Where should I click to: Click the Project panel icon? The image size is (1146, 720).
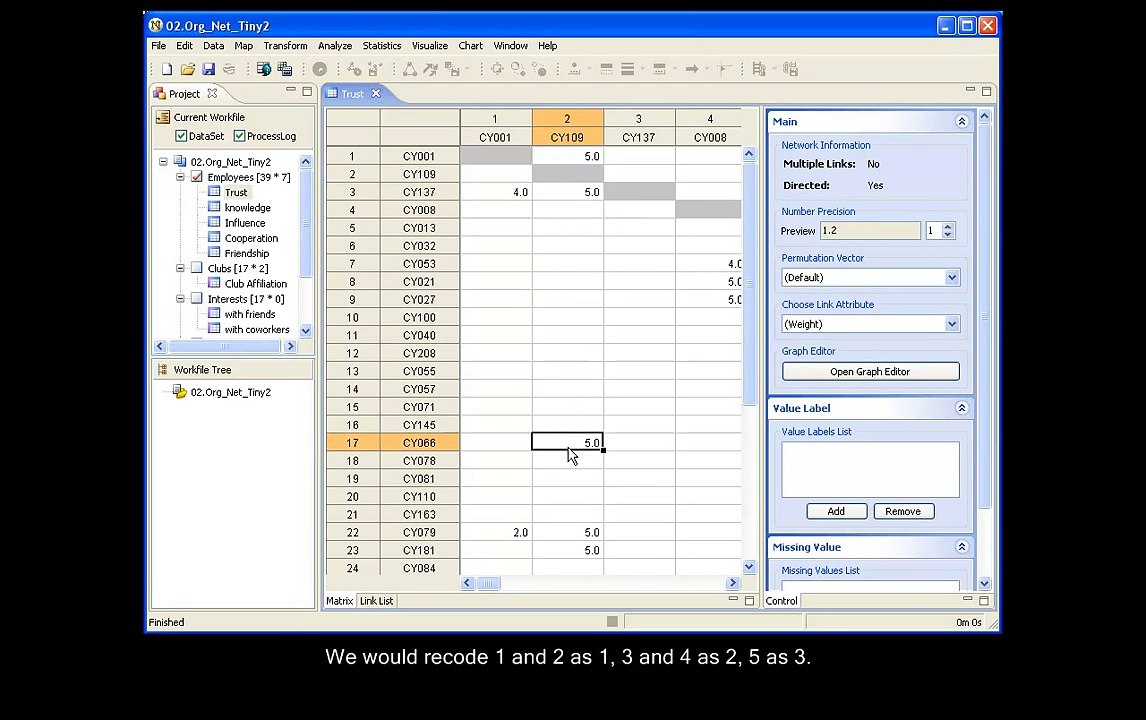[159, 94]
